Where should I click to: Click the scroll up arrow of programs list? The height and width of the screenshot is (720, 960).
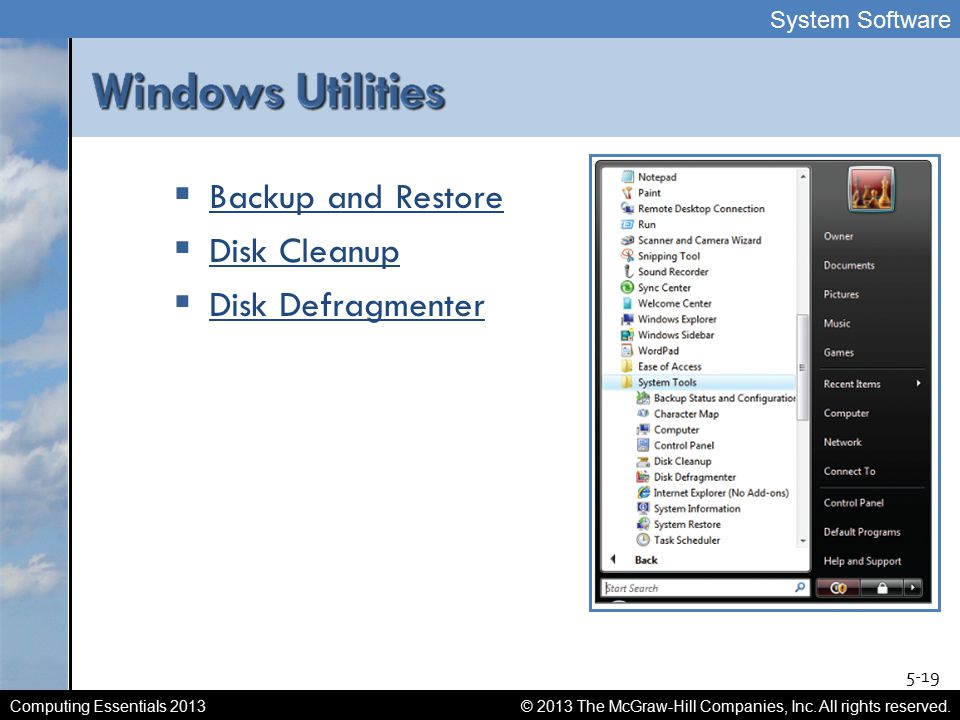pyautogui.click(x=803, y=176)
